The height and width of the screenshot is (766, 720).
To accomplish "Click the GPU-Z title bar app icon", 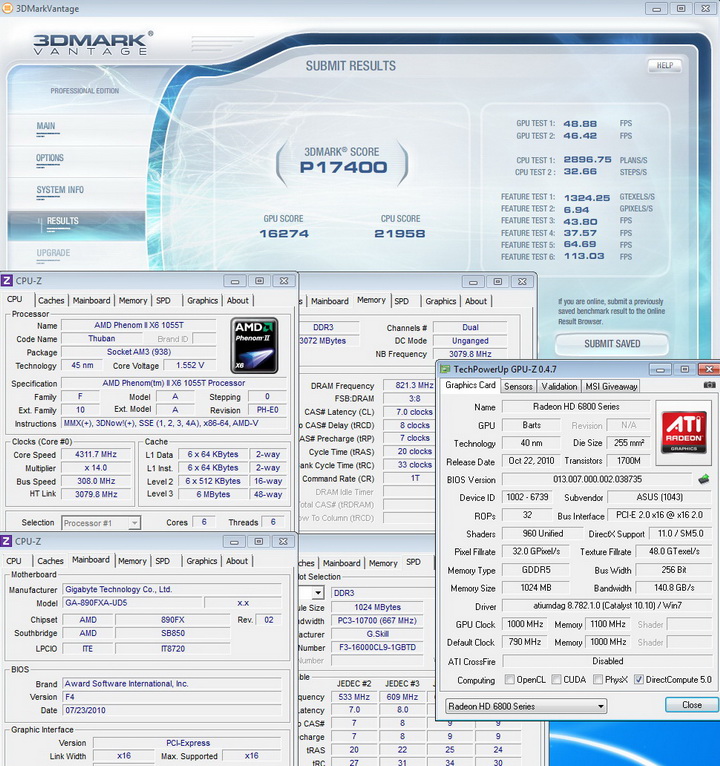I will click(445, 369).
